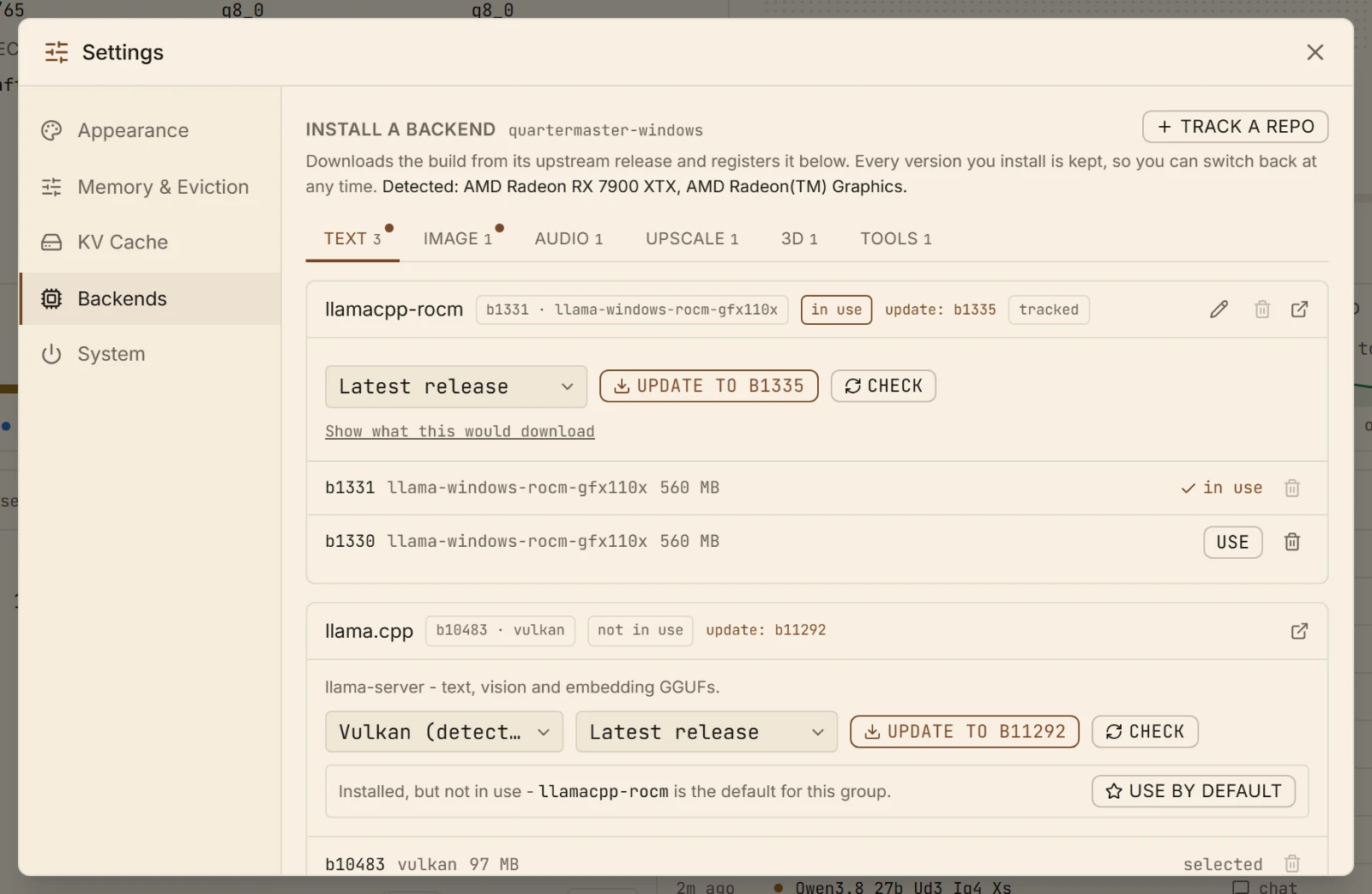The height and width of the screenshot is (894, 1372).
Task: Click trash icon on b10483 vulkan row
Action: coord(1292,863)
